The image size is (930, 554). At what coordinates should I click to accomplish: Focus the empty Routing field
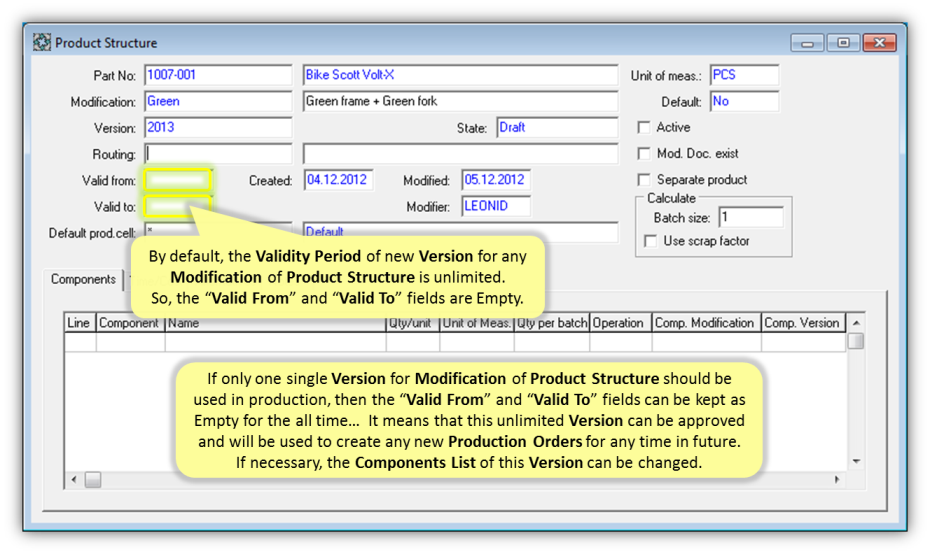[x=217, y=154]
